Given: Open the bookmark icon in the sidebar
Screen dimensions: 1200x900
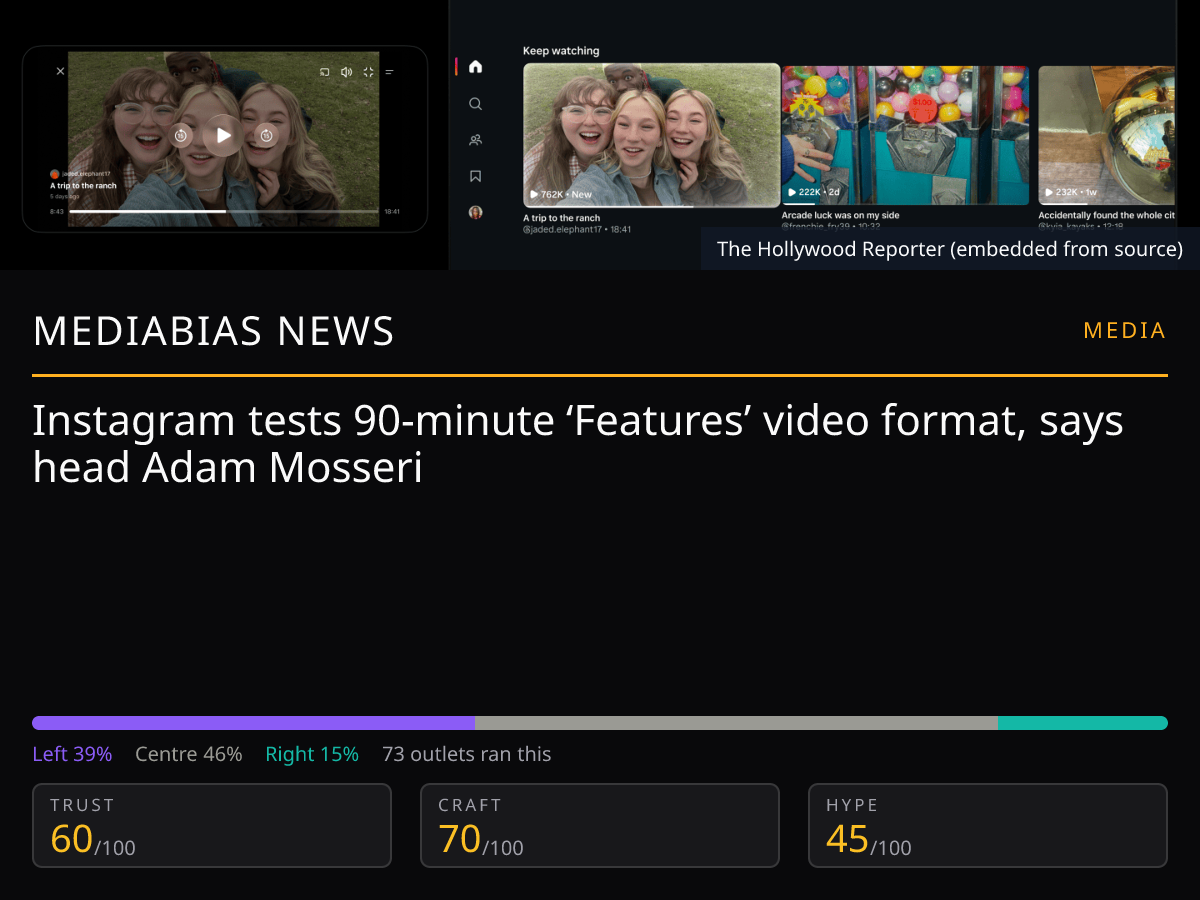Looking at the screenshot, I should 475,176.
